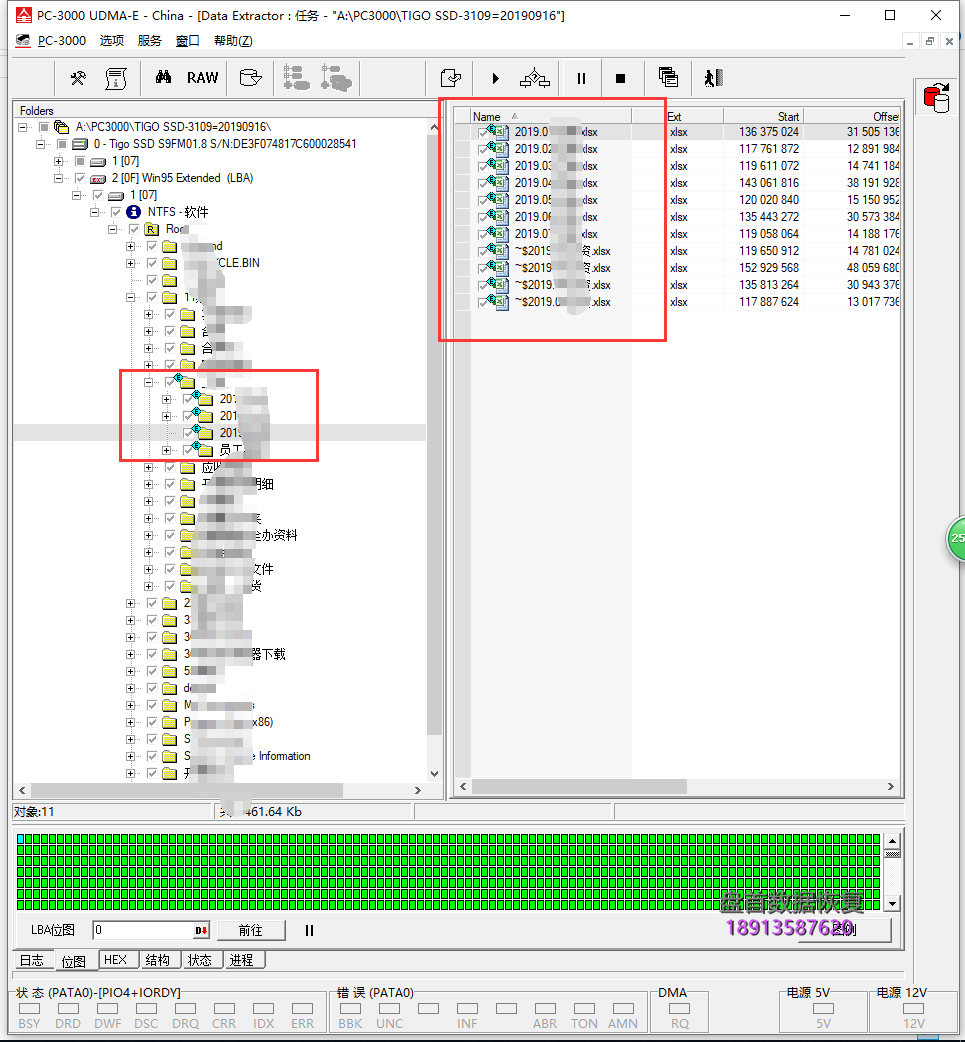Click the scroll/log document toolbar icon
The height and width of the screenshot is (1042, 965).
[116, 78]
